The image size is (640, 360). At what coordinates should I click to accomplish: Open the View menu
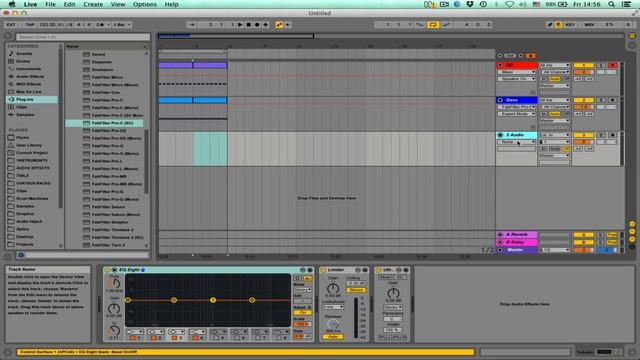[x=118, y=4]
